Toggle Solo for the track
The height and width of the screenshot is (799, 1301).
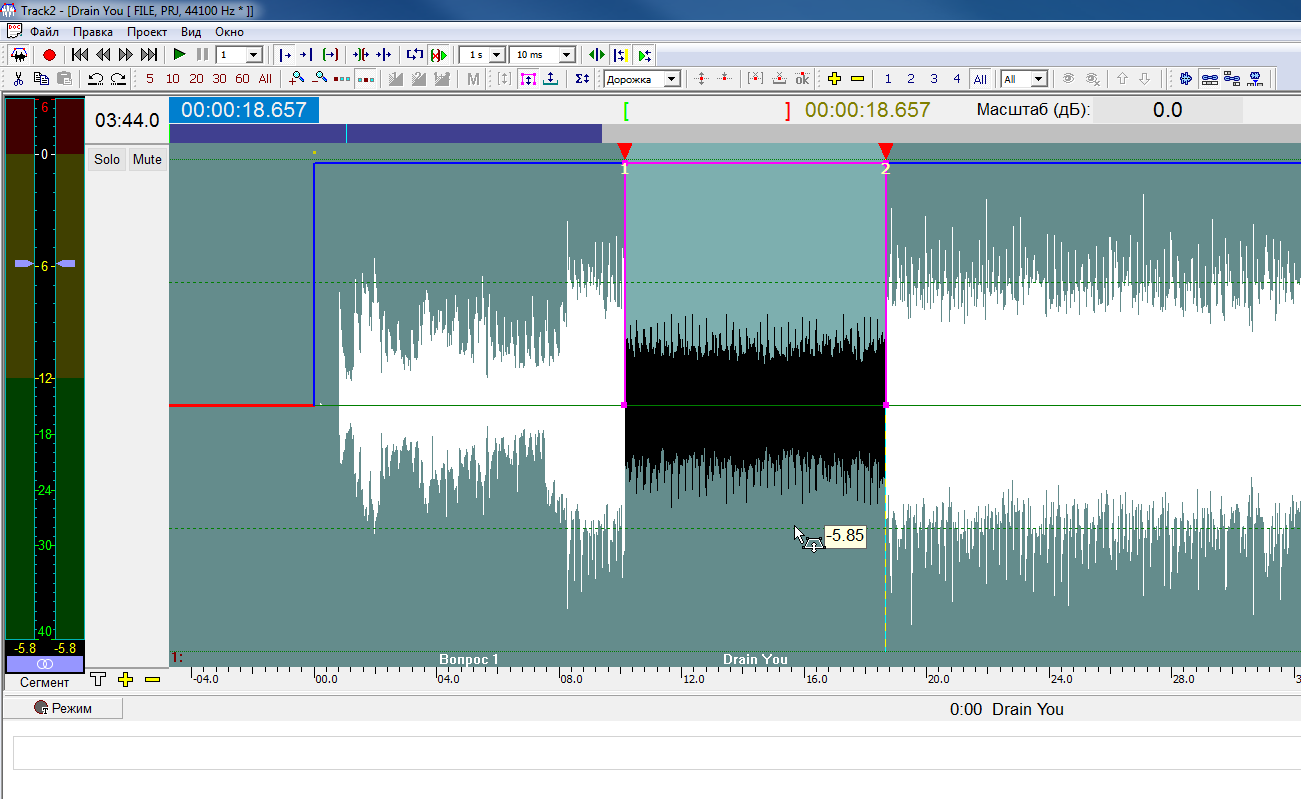tap(107, 159)
